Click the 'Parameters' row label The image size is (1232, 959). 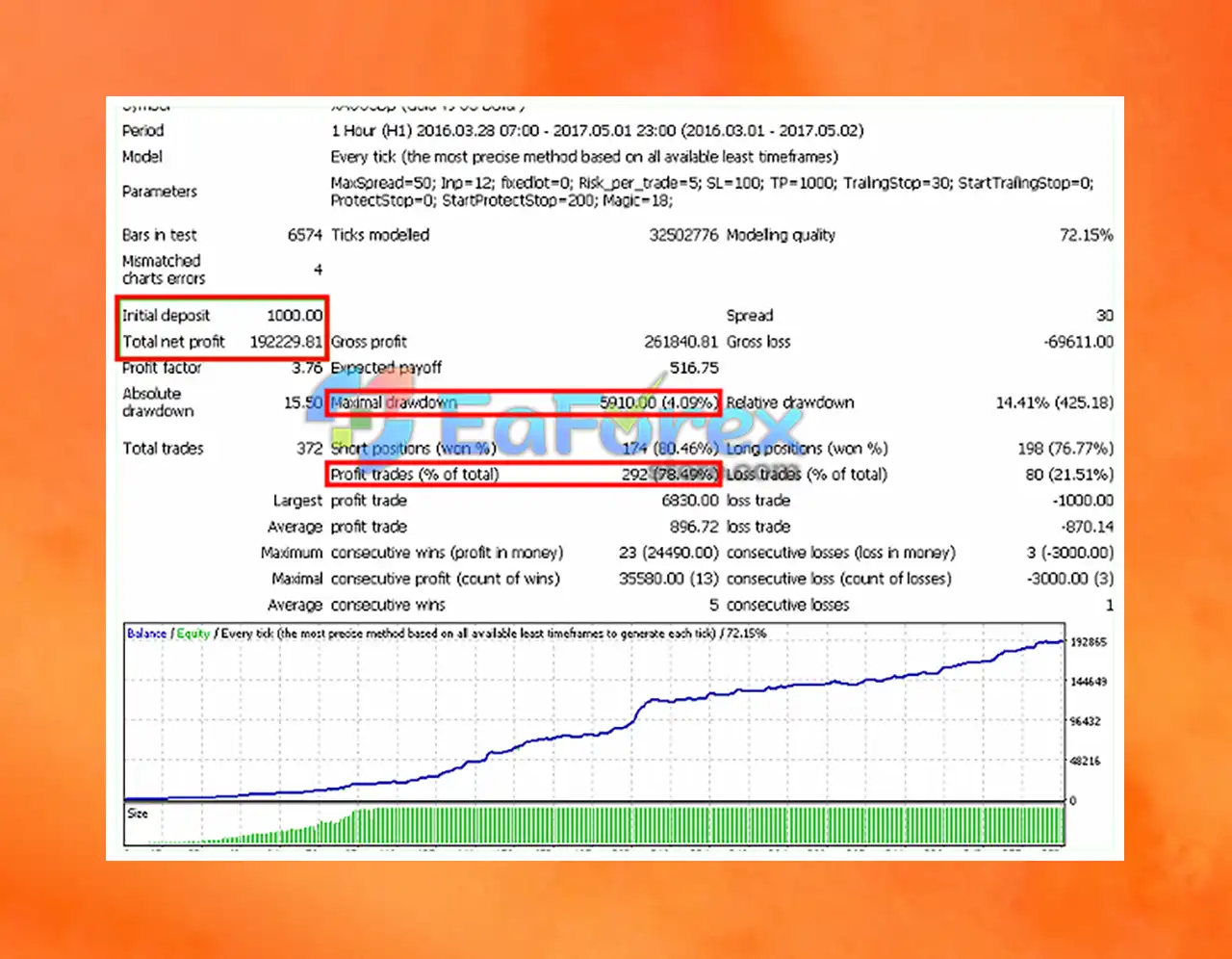(159, 191)
